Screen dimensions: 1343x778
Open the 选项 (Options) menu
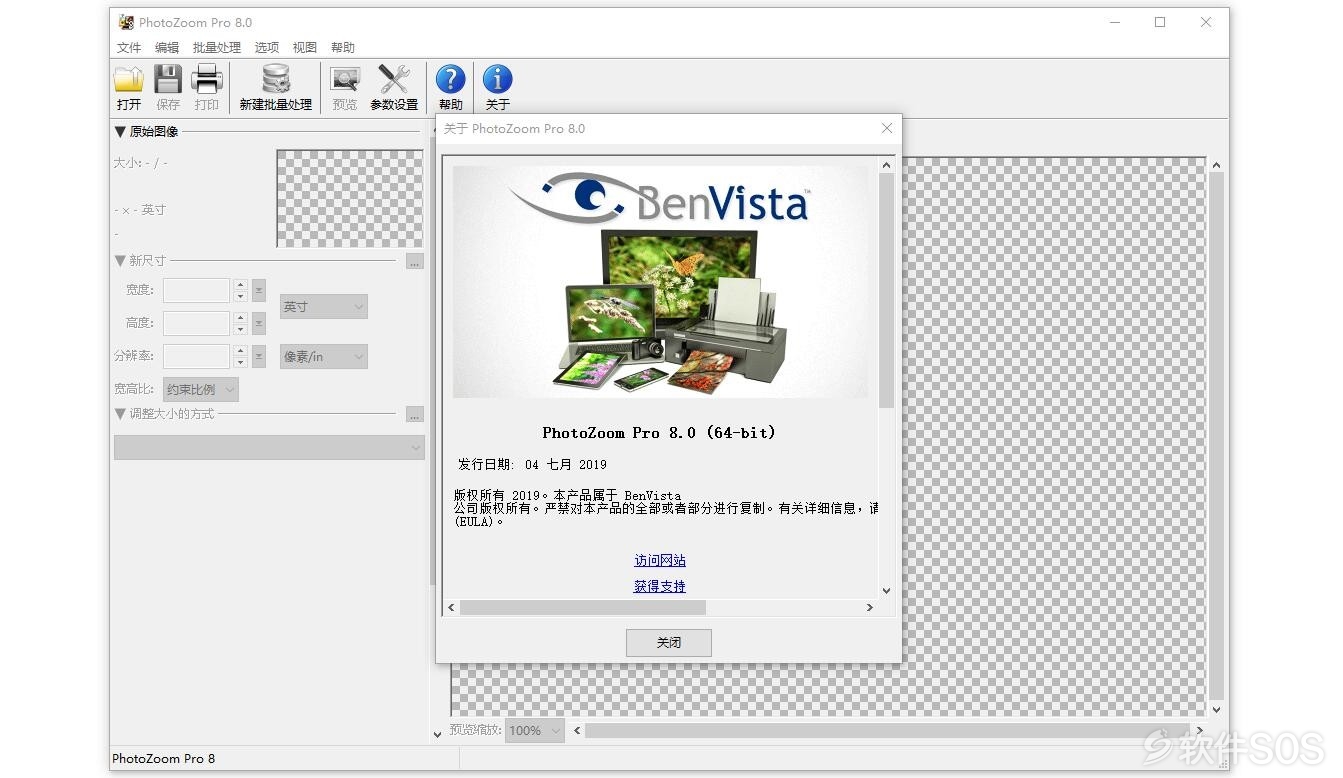(267, 47)
